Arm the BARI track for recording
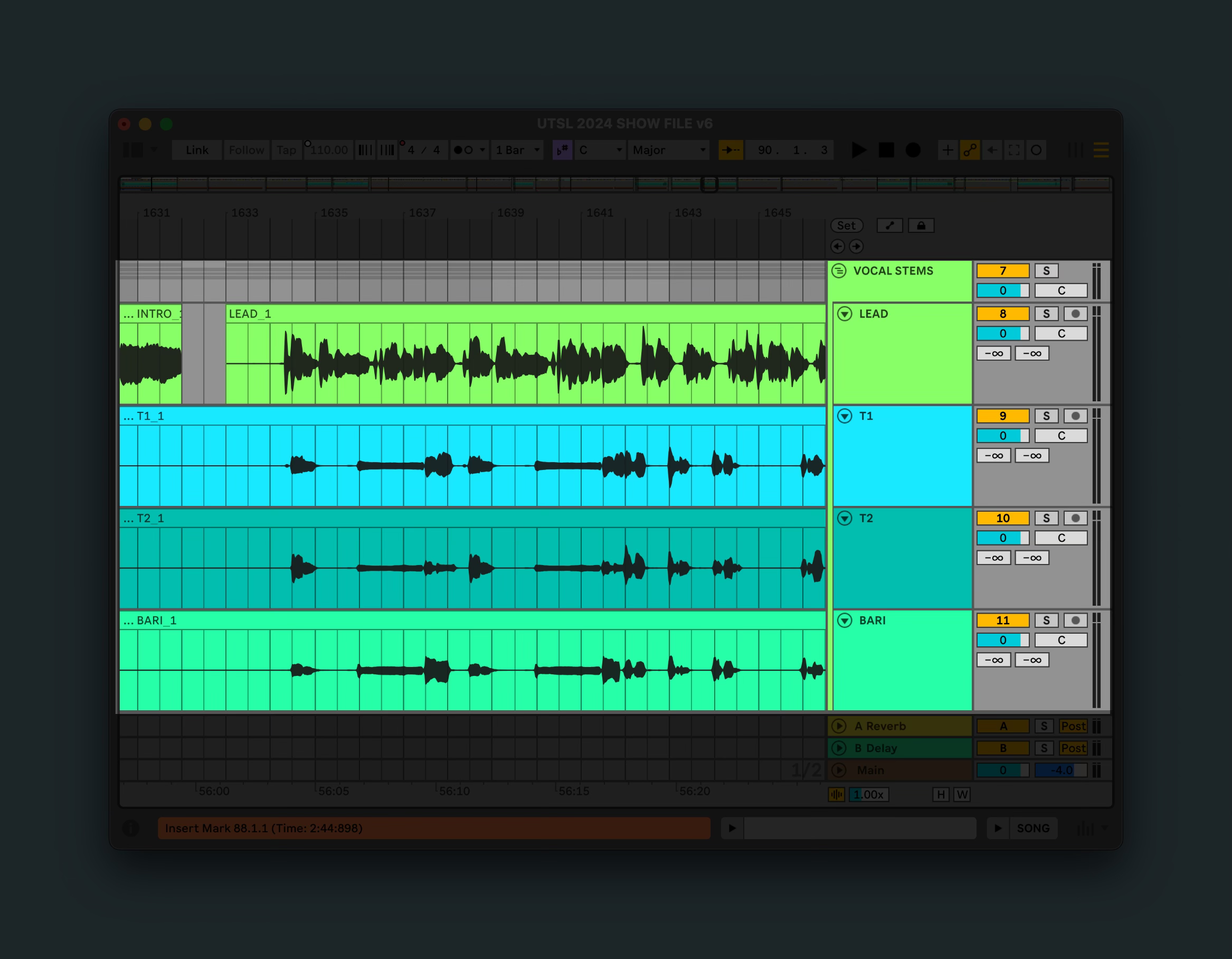The width and height of the screenshot is (1232, 959). coord(1075,620)
